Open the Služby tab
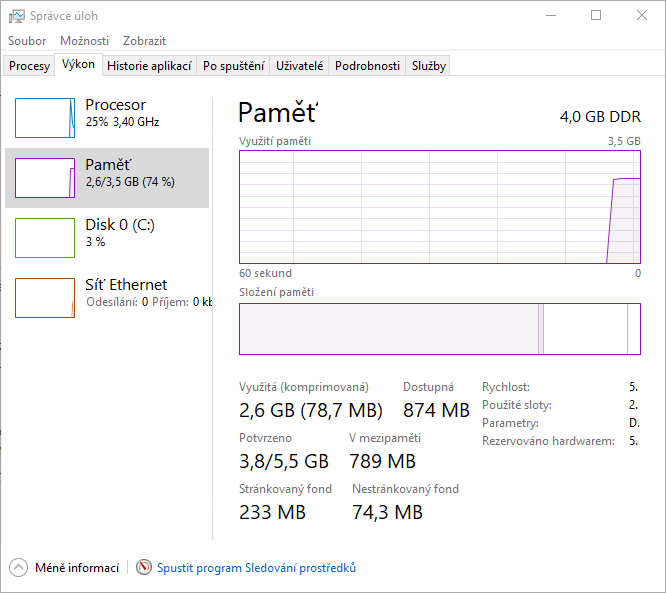Screen dimensions: 666x593 pyautogui.click(x=428, y=66)
